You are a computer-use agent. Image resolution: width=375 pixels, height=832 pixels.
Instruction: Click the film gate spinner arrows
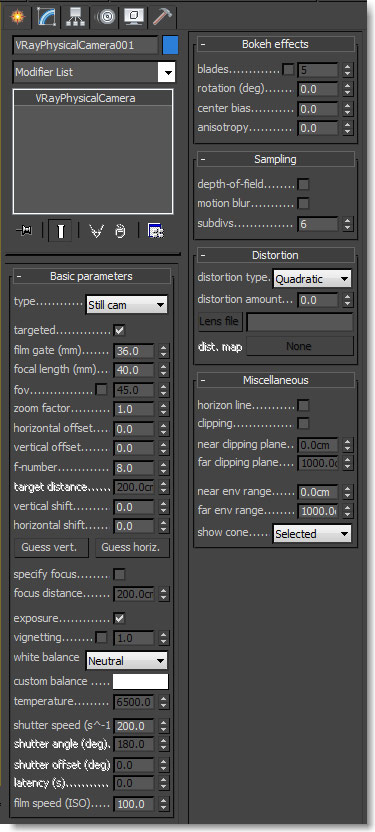[163, 351]
